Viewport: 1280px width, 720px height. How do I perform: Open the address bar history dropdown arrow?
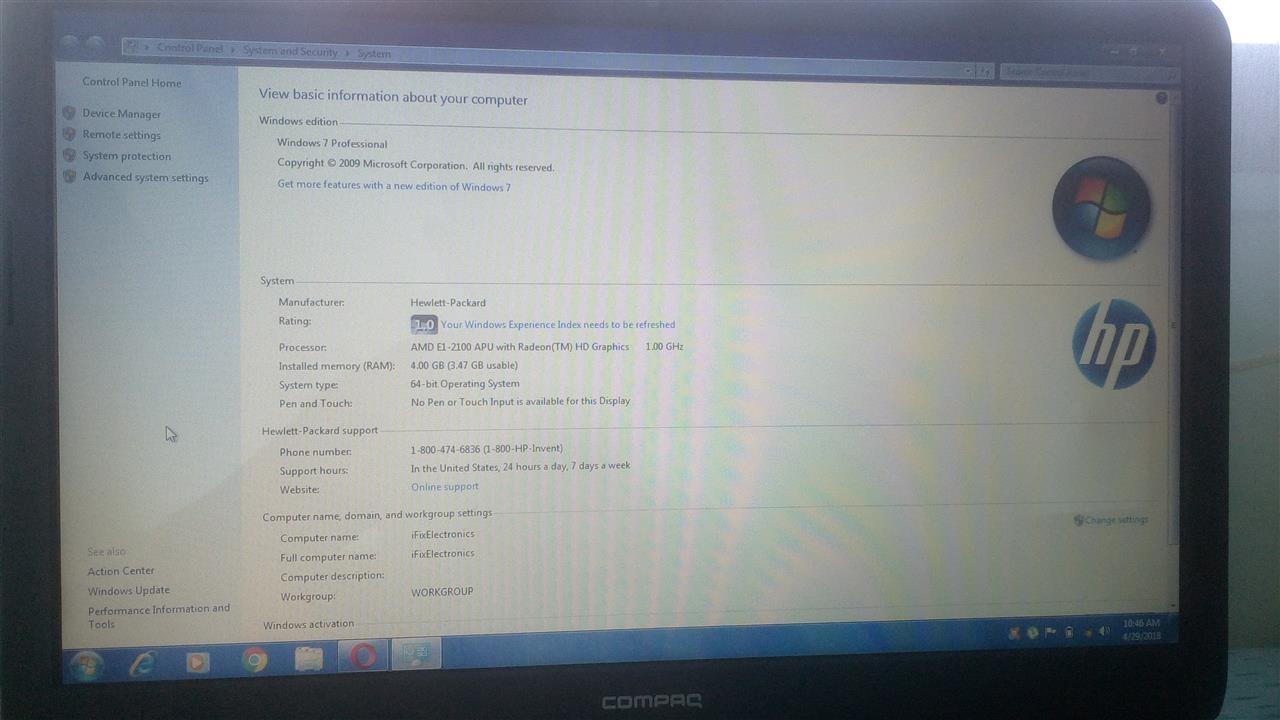(x=967, y=70)
